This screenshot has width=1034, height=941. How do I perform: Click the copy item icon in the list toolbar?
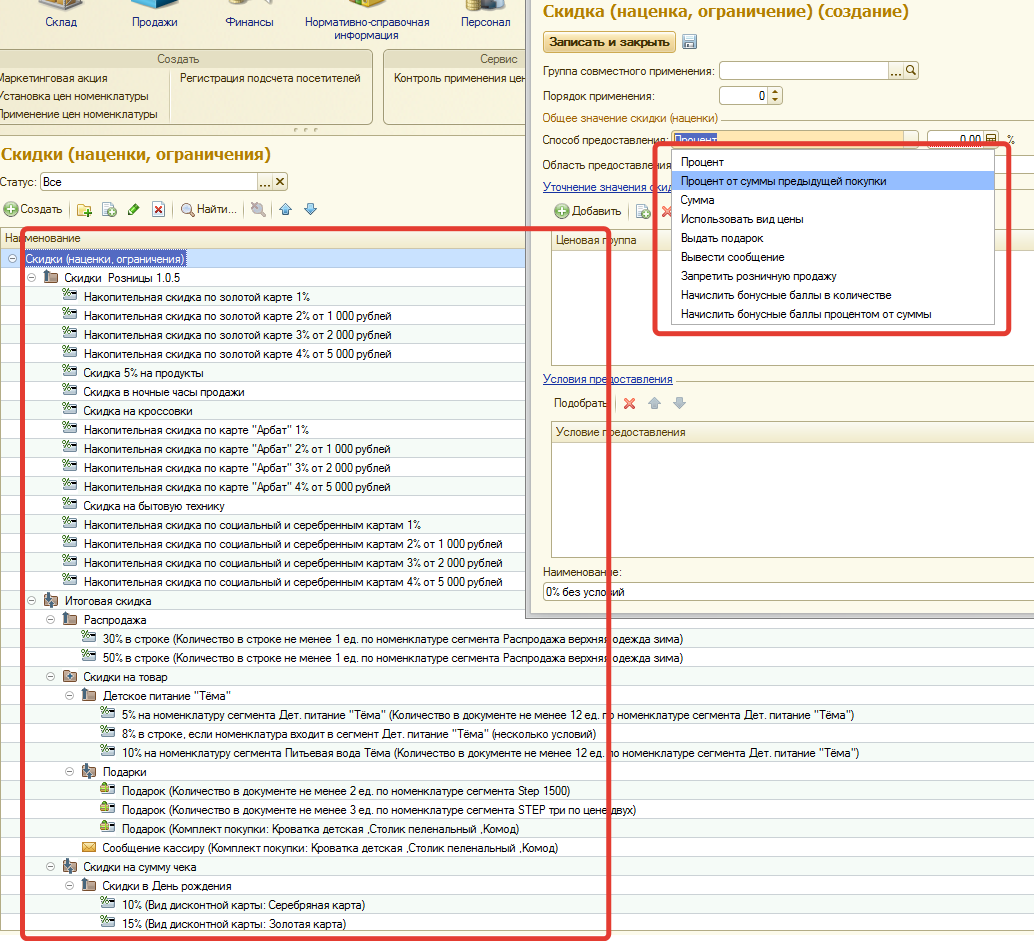coord(109,210)
